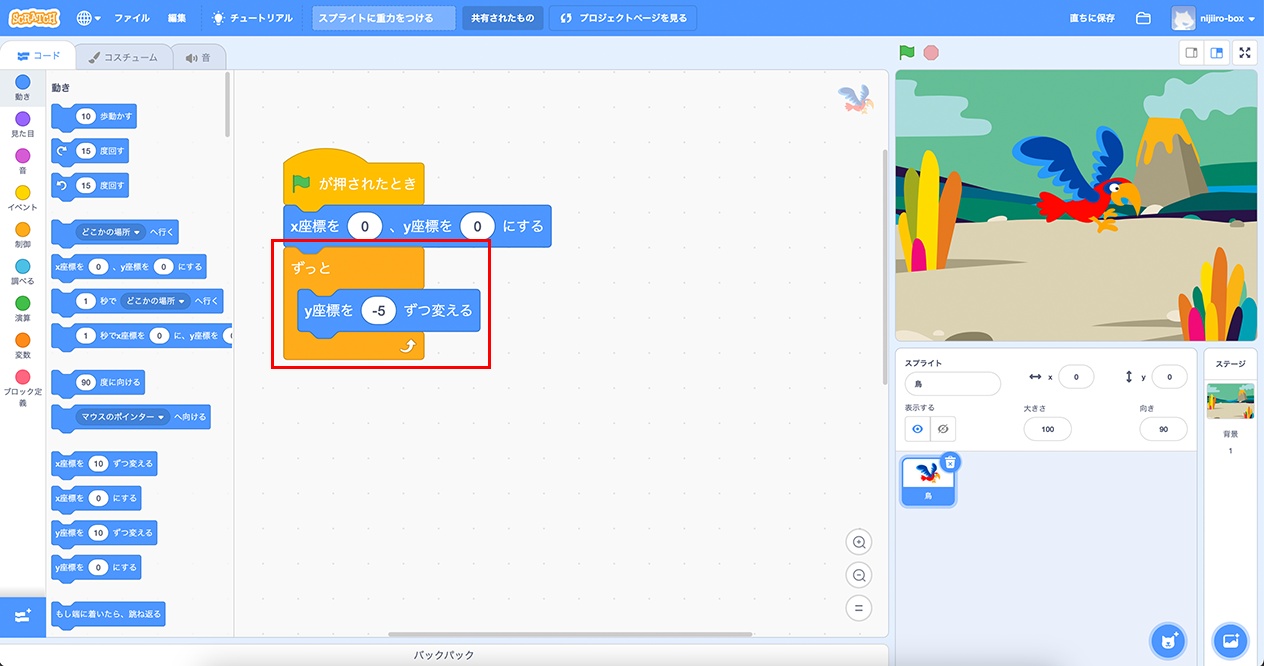Image resolution: width=1264 pixels, height=666 pixels.
Task: Open the ファイル menu
Action: [x=132, y=18]
